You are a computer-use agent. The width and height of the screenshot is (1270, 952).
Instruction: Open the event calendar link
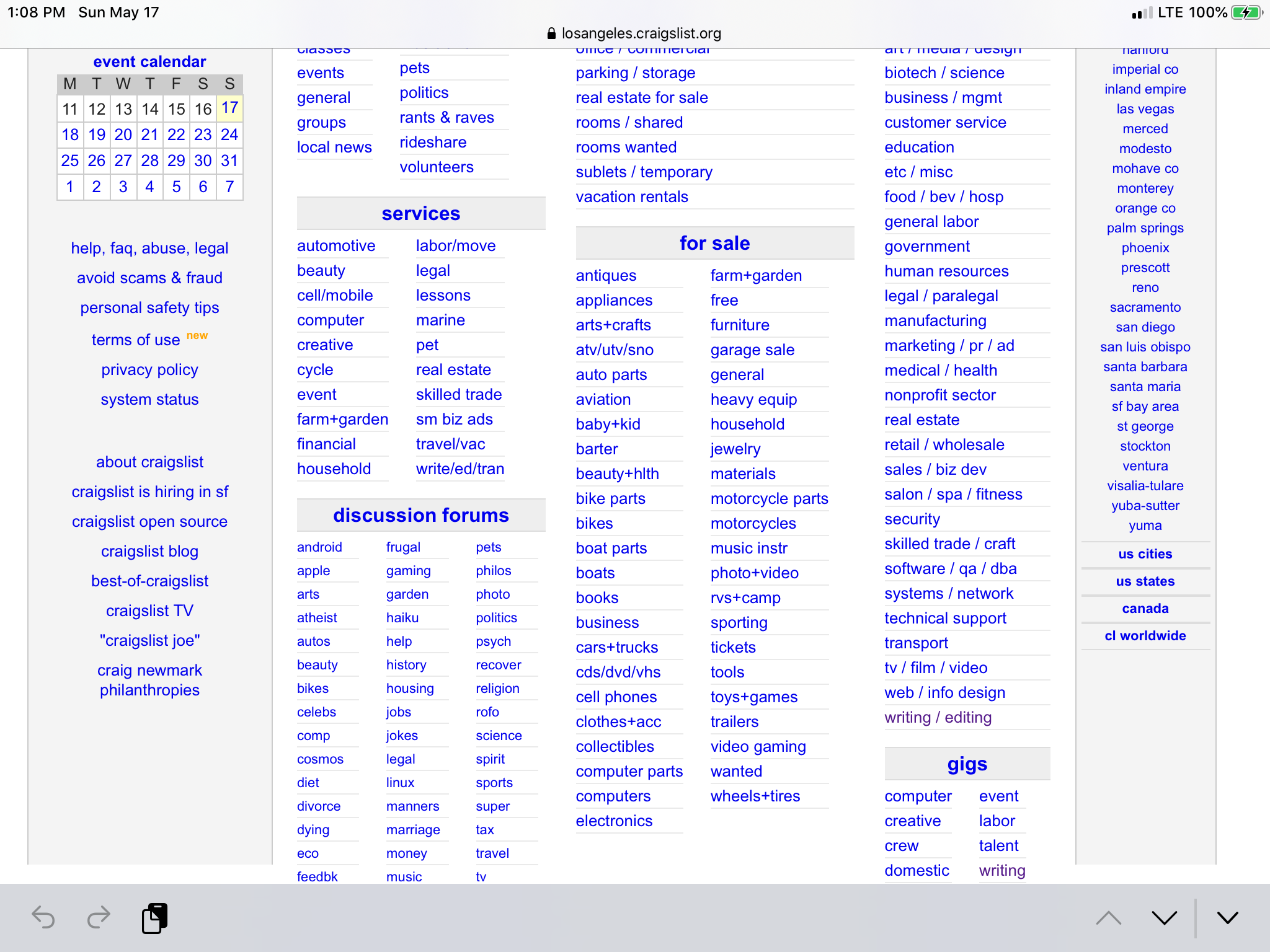pos(149,61)
